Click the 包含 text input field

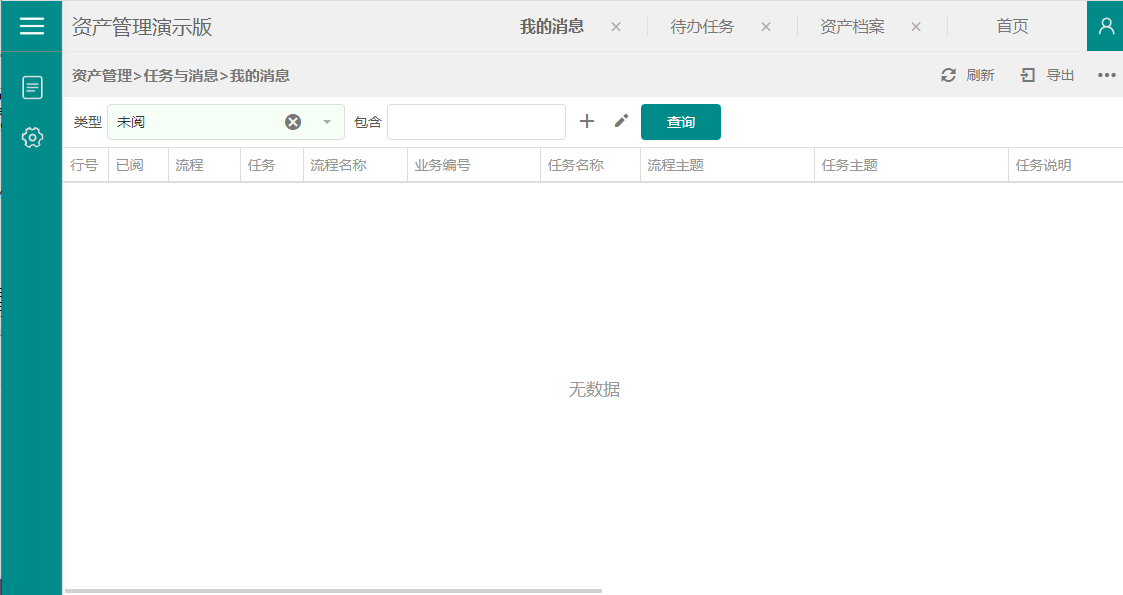point(476,122)
